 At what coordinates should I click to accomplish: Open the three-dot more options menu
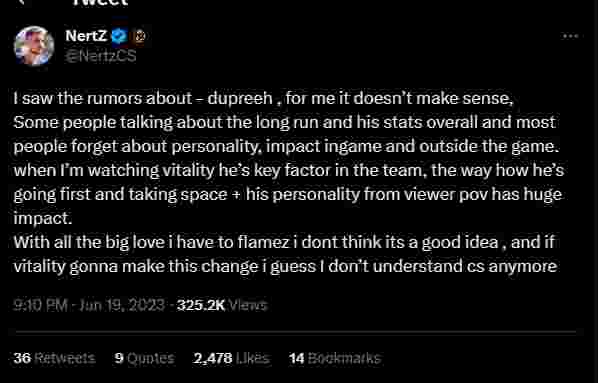[571, 36]
